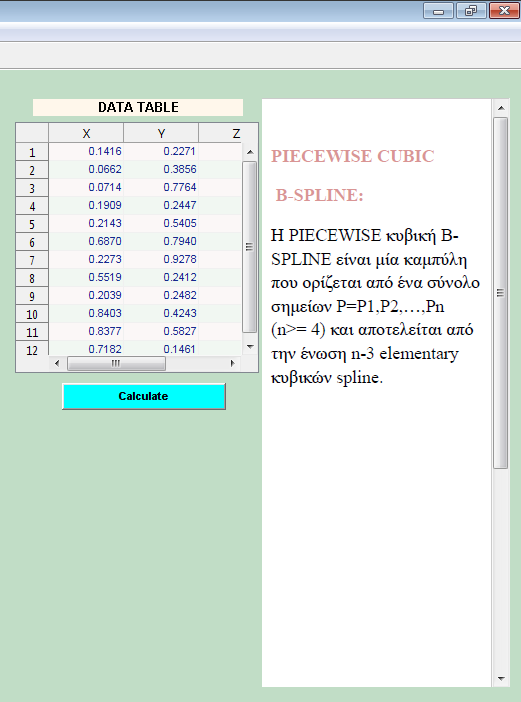Click the table's vertical scroll down arrow

click(x=250, y=347)
